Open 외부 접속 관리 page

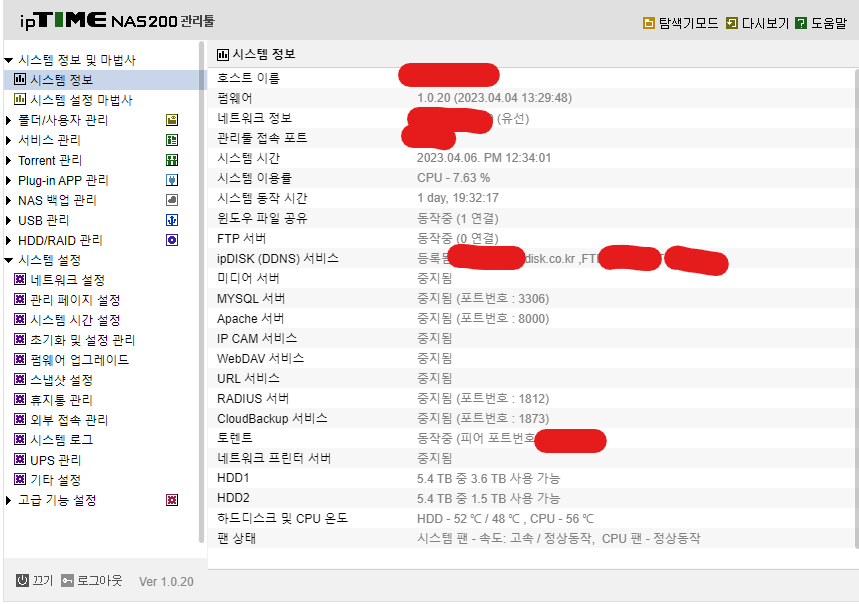[69, 420]
